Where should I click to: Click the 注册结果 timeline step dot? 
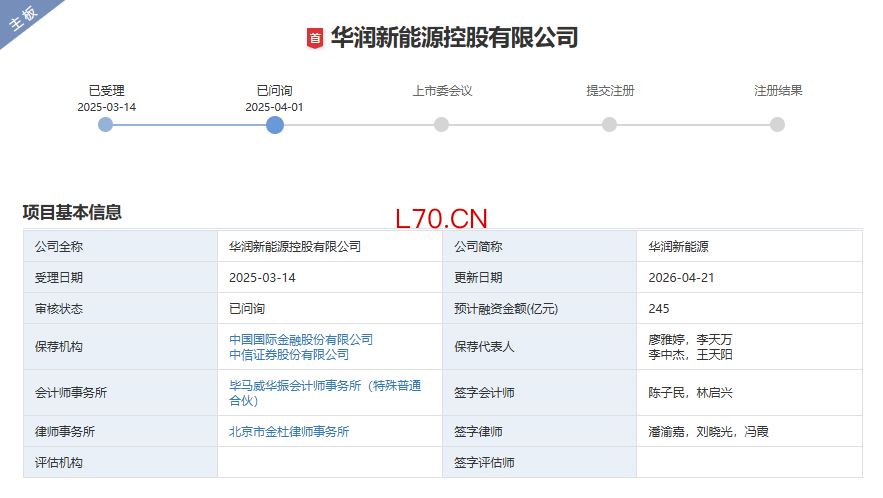pos(777,125)
